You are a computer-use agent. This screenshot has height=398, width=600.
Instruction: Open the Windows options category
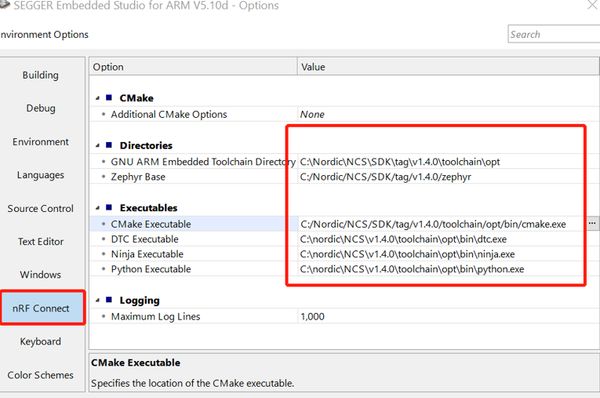point(41,274)
